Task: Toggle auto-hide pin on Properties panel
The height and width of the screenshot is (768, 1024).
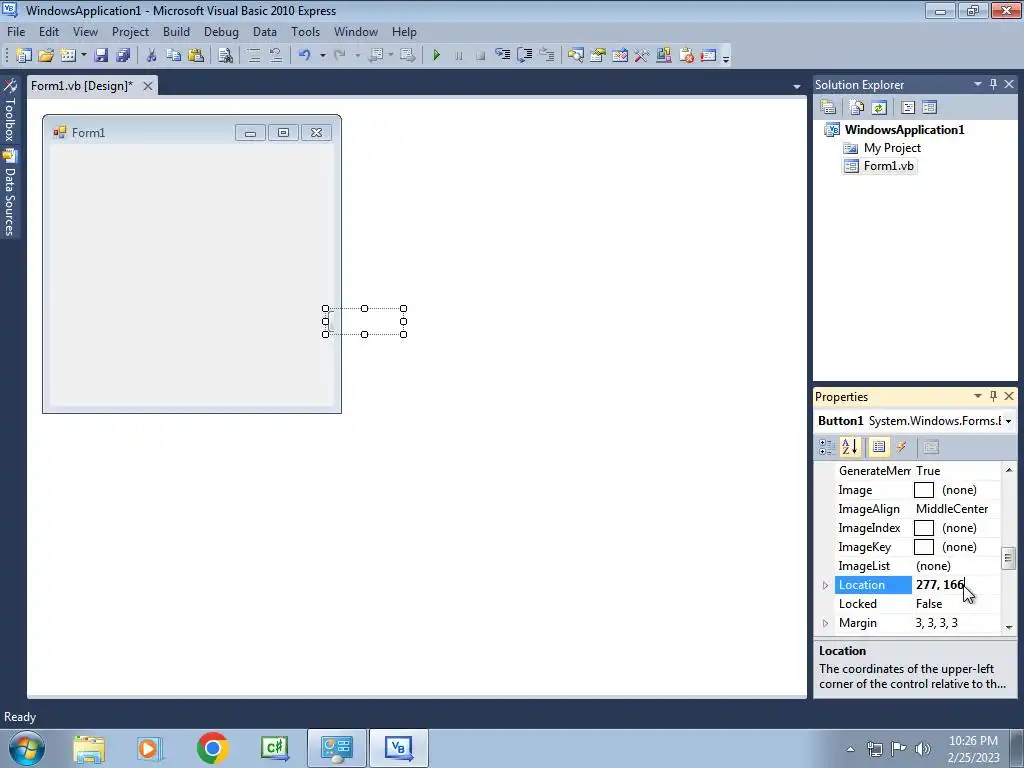Action: point(993,396)
